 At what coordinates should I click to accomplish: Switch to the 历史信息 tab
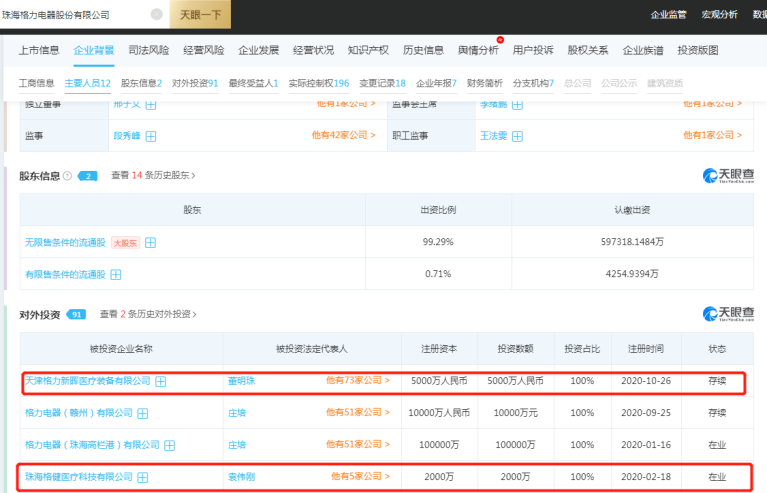pyautogui.click(x=423, y=50)
